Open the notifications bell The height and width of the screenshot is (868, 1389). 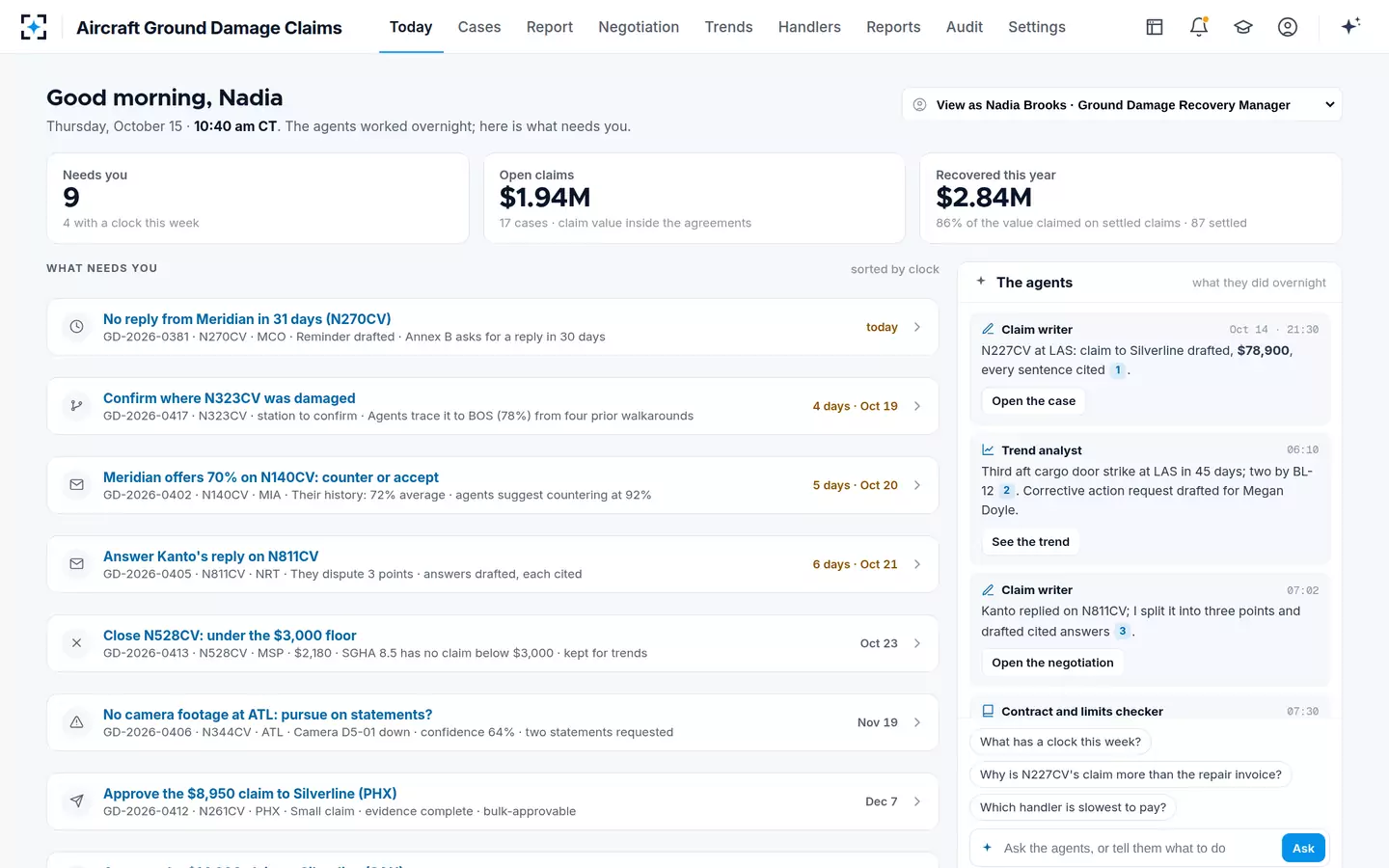tap(1199, 27)
